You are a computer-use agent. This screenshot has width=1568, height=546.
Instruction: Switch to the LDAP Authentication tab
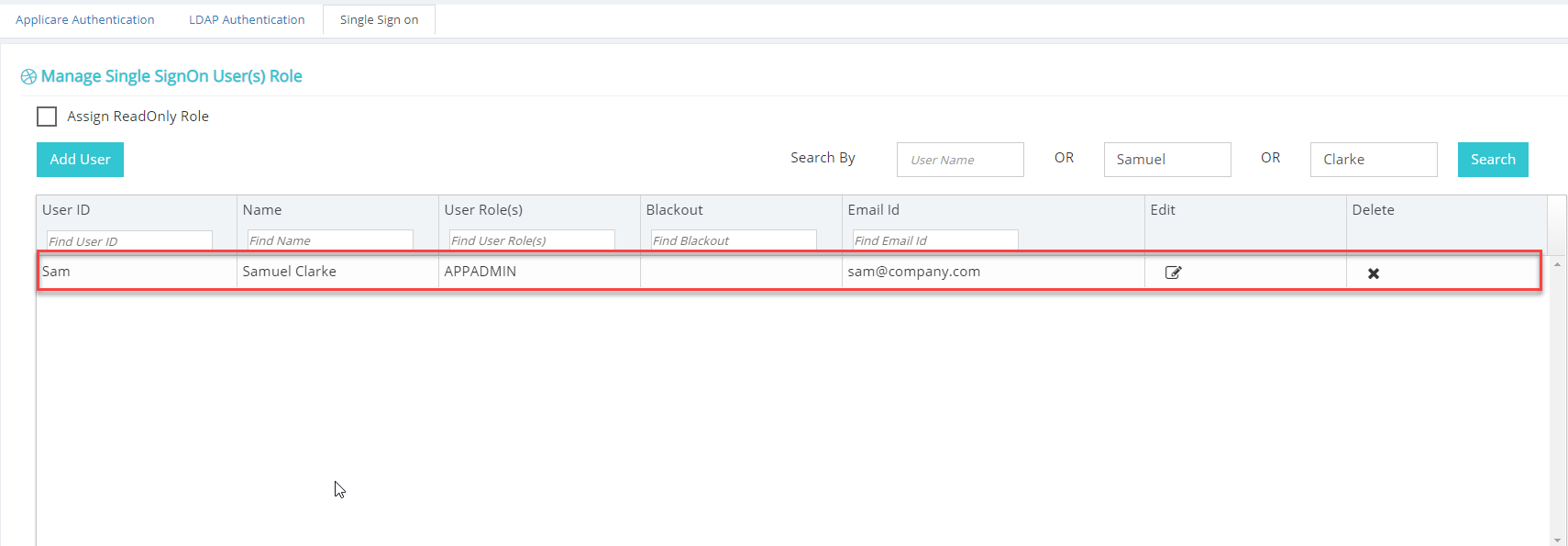click(247, 19)
